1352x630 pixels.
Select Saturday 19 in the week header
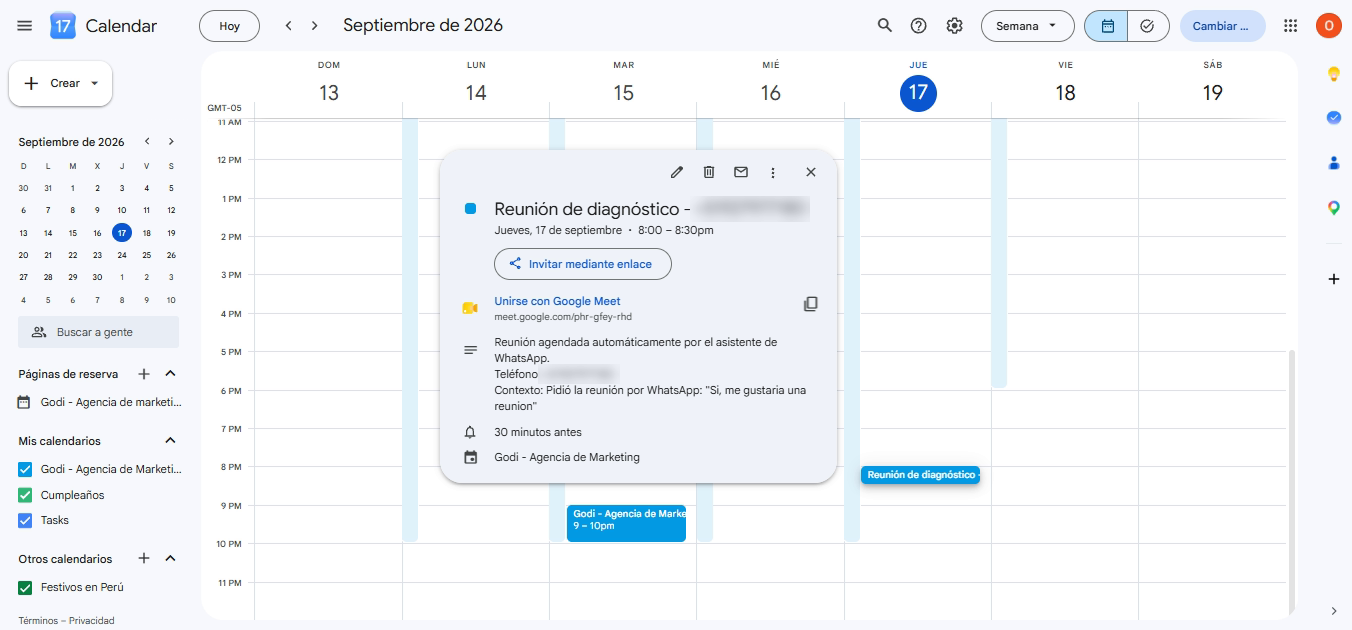1212,93
